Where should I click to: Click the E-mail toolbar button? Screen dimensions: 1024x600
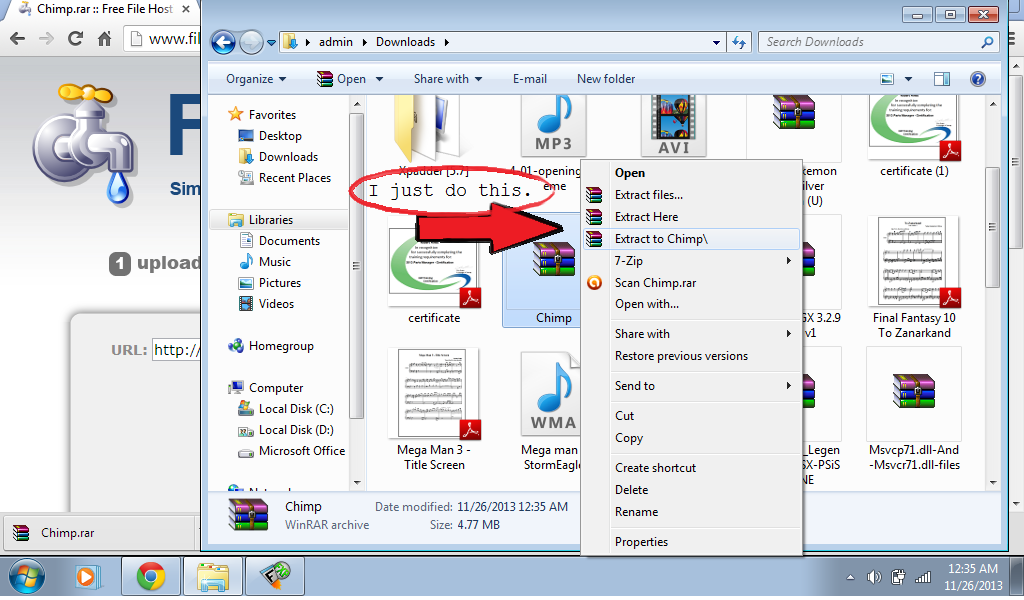530,79
